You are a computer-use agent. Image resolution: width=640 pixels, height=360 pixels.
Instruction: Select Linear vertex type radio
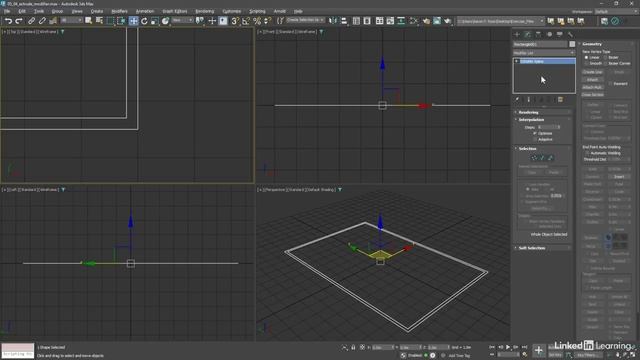(587, 58)
